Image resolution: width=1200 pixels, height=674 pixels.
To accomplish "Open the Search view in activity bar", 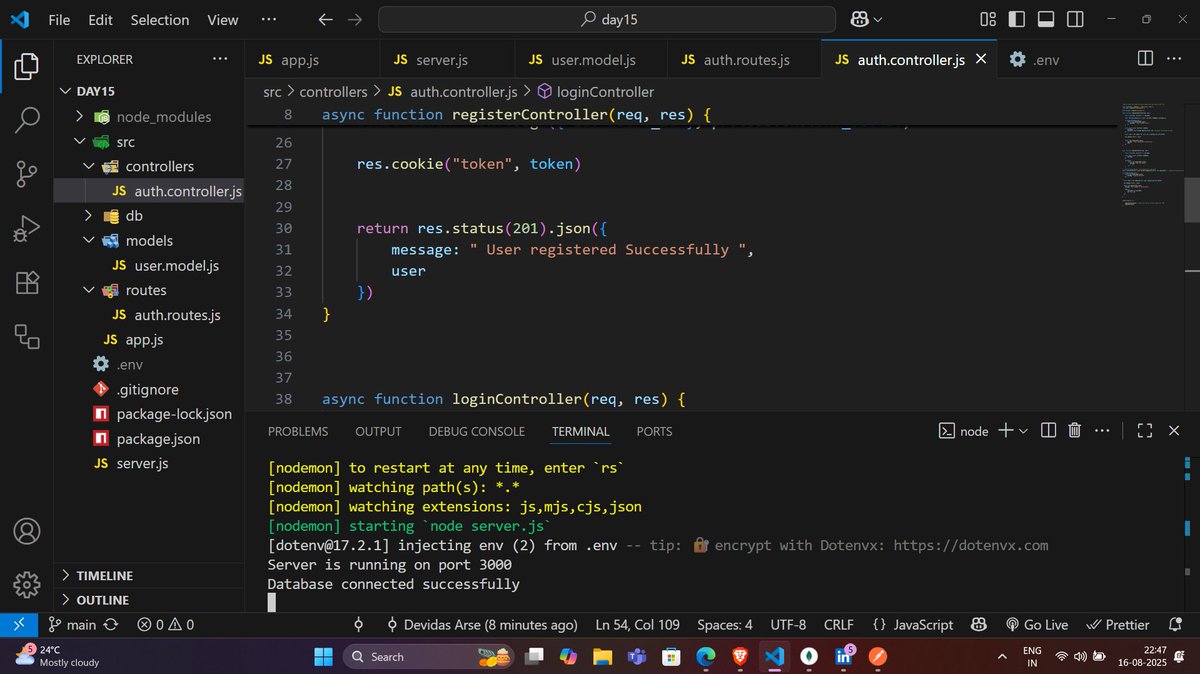I will (27, 121).
